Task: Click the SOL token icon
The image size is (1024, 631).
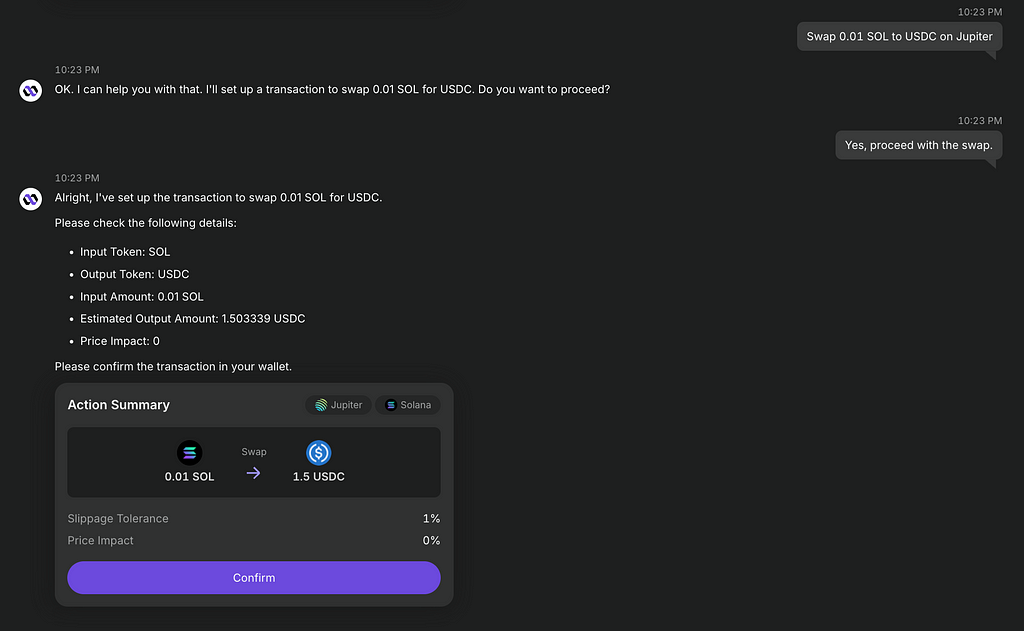Action: click(189, 453)
